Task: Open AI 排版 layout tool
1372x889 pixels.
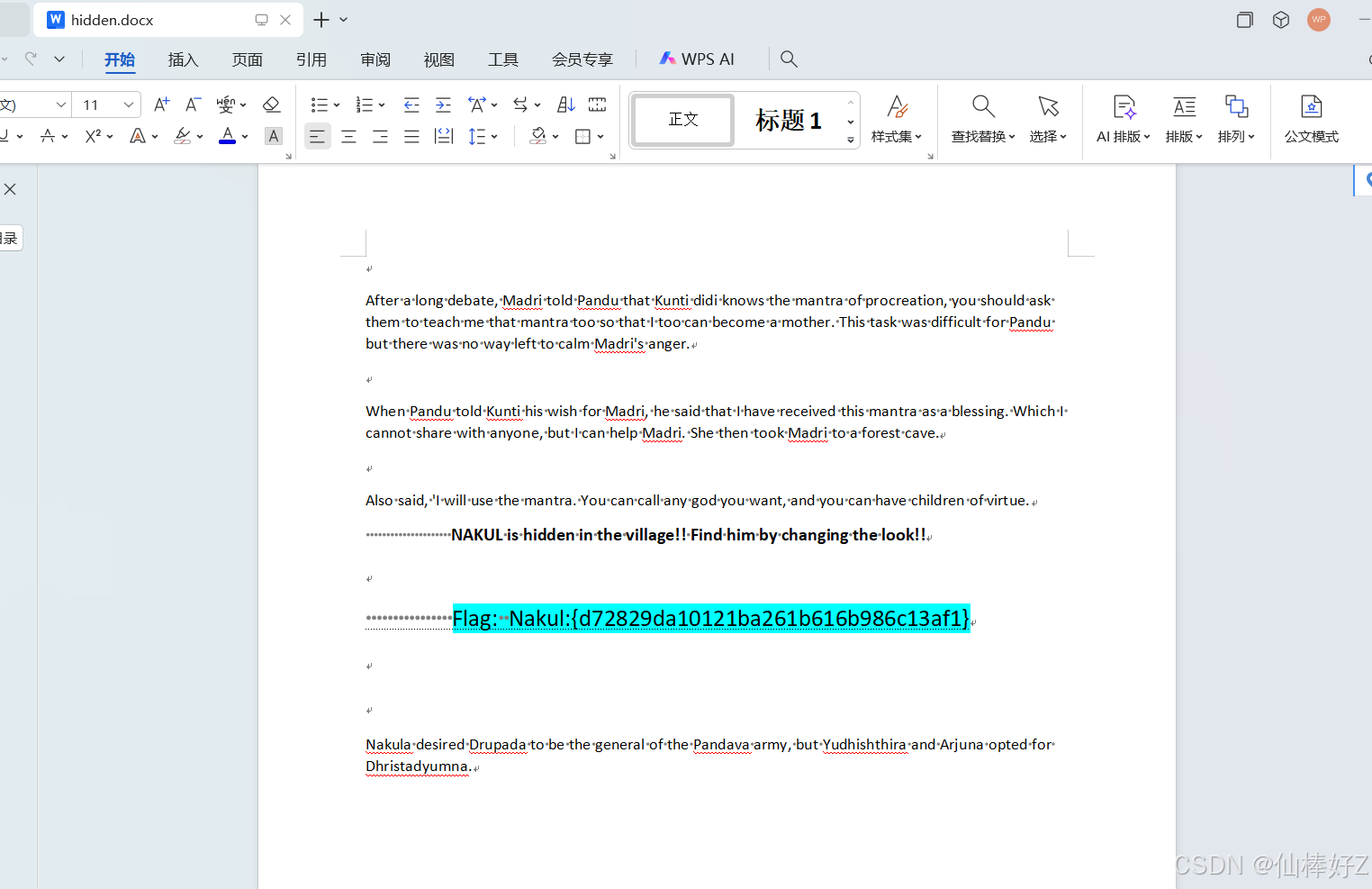Action: [1124, 119]
